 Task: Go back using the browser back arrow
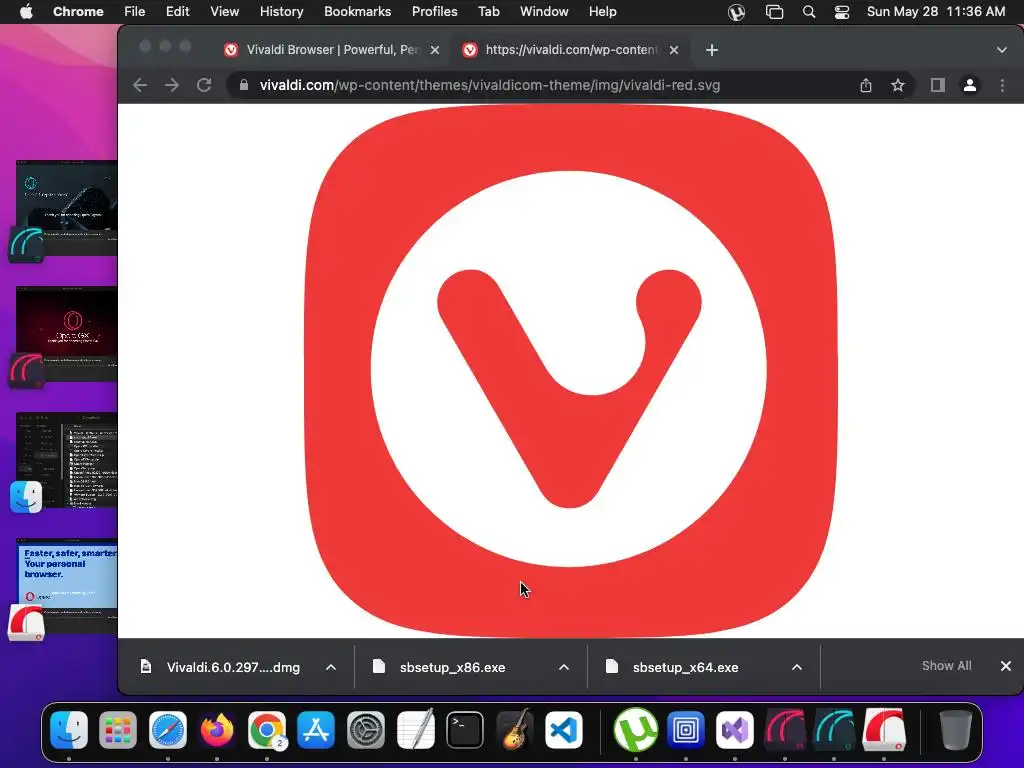click(140, 85)
